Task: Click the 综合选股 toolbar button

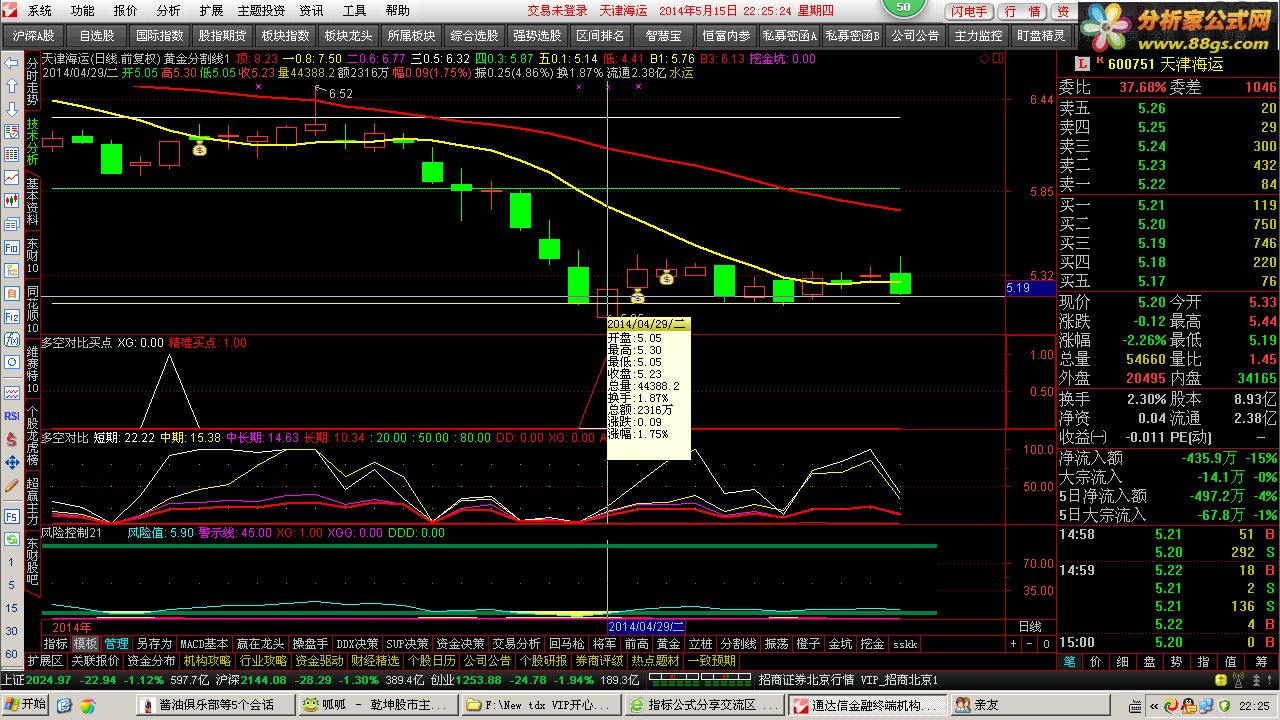Action: pyautogui.click(x=474, y=35)
